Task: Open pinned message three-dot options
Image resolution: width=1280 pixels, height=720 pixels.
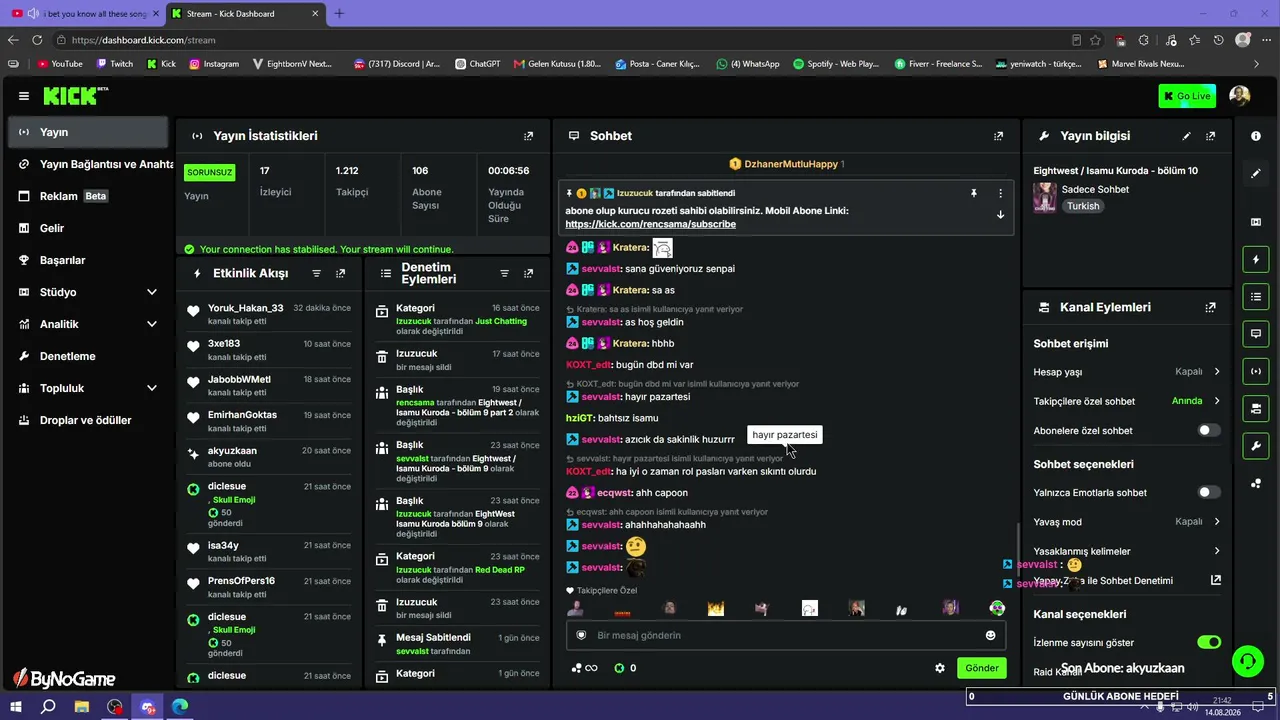Action: click(x=1000, y=193)
